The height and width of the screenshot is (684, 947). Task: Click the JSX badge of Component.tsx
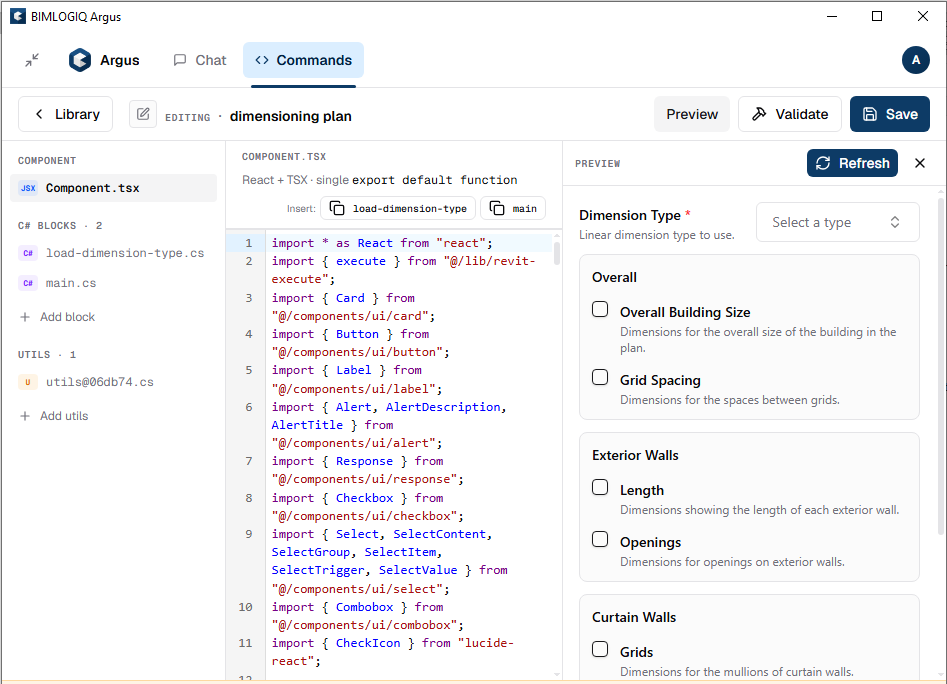pyautogui.click(x=28, y=188)
